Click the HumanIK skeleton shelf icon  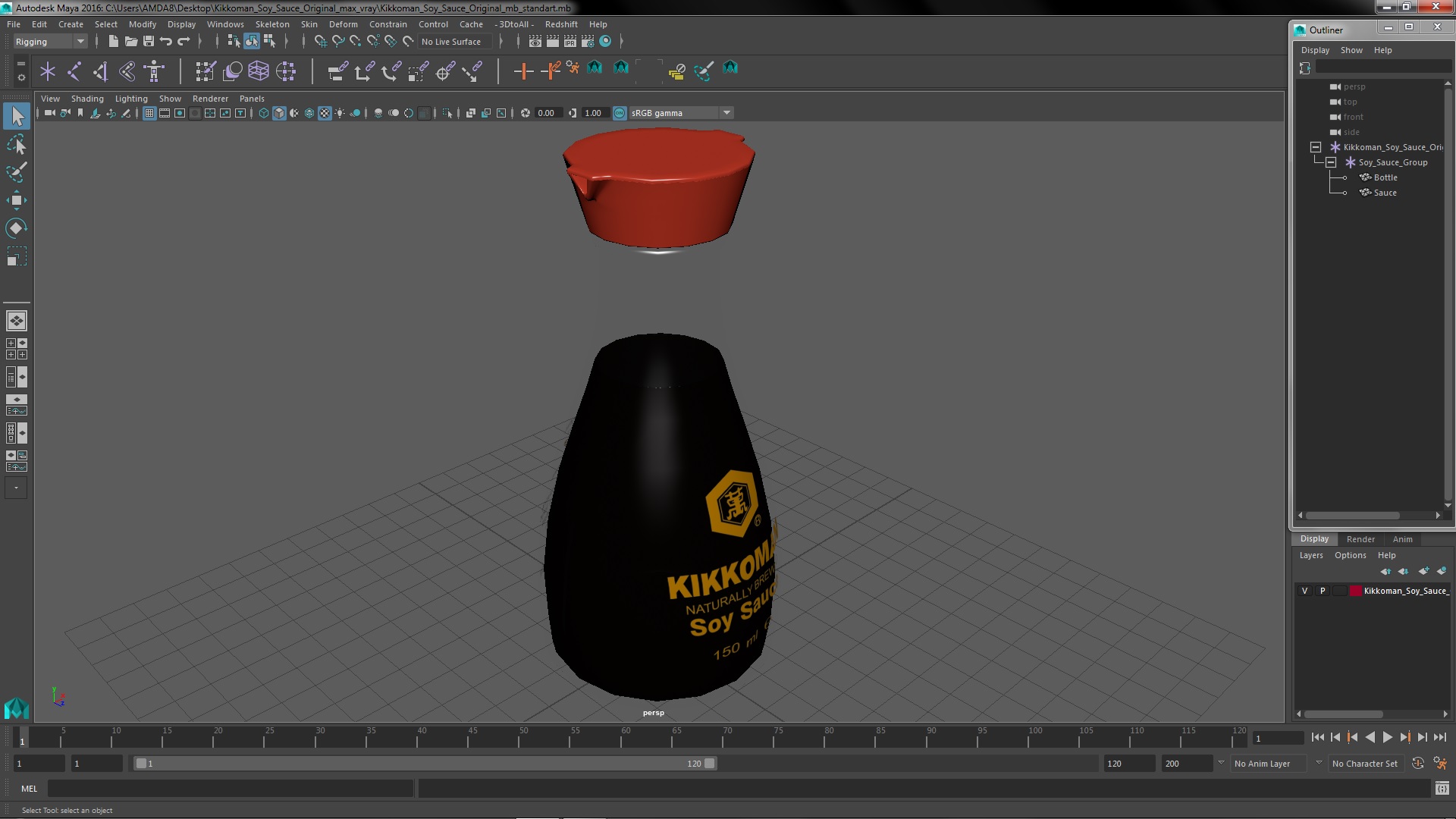coord(154,71)
